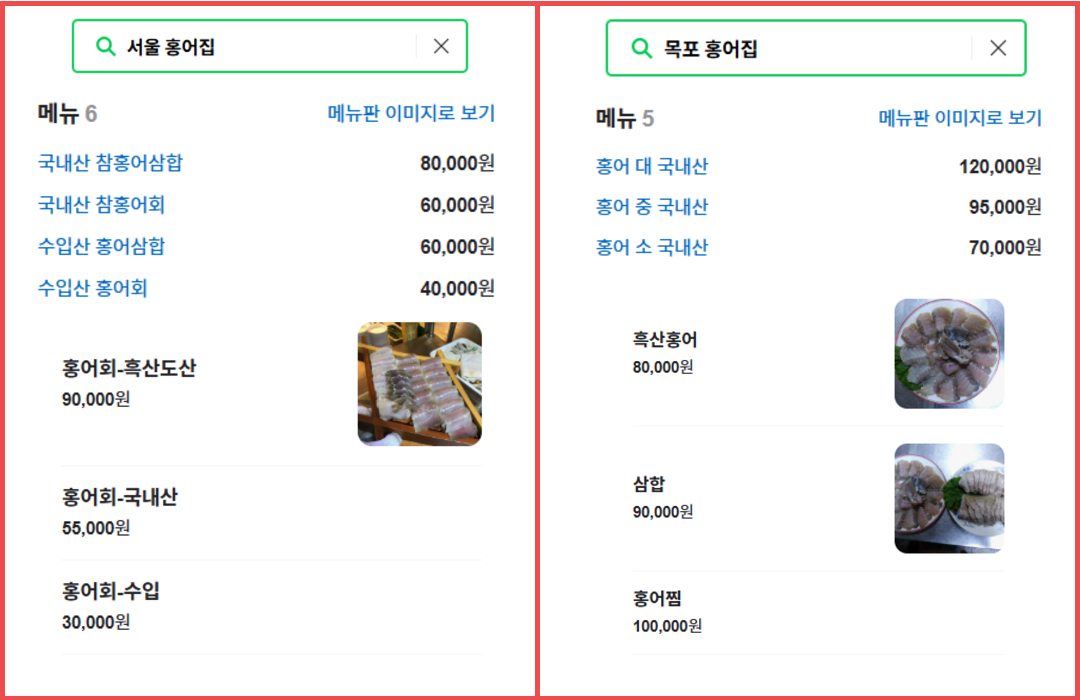Select 홍어 대 국내산 menu item
Viewport: 1080px width, 700px height.
pyautogui.click(x=651, y=166)
